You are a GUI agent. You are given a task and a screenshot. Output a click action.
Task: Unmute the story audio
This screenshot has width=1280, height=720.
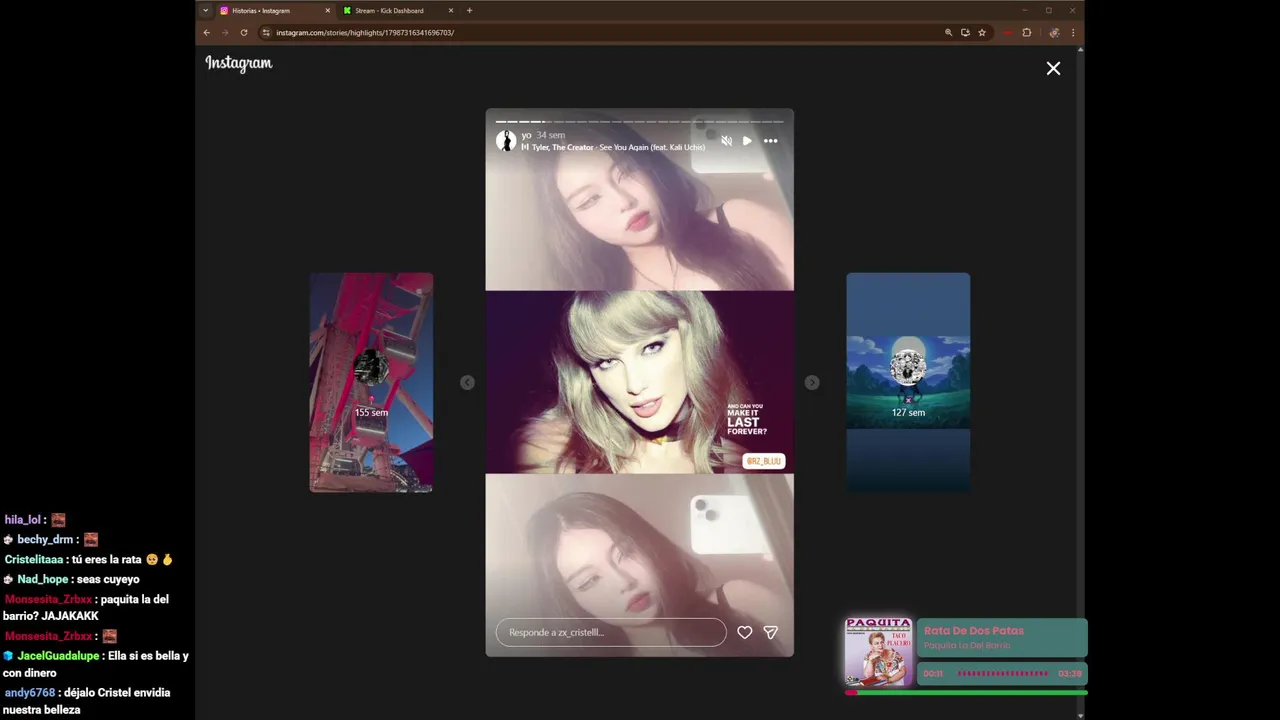coord(726,141)
